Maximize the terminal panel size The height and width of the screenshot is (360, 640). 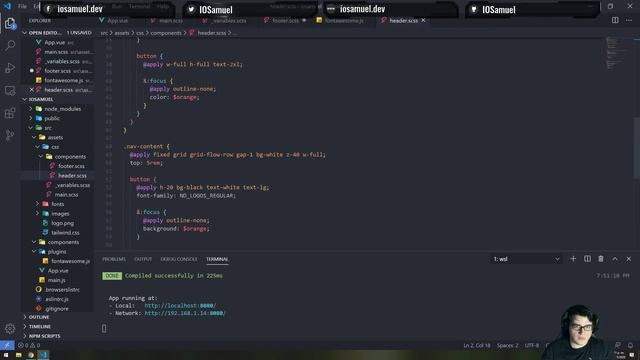[615, 259]
